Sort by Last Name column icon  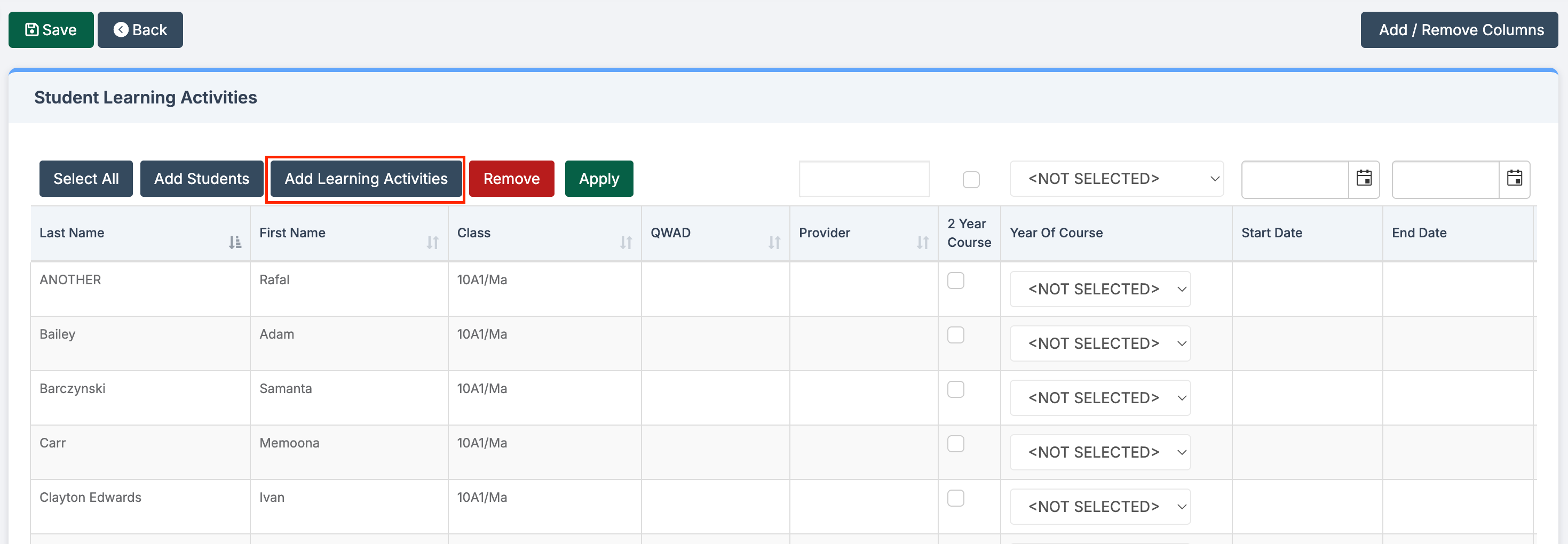coord(235,243)
